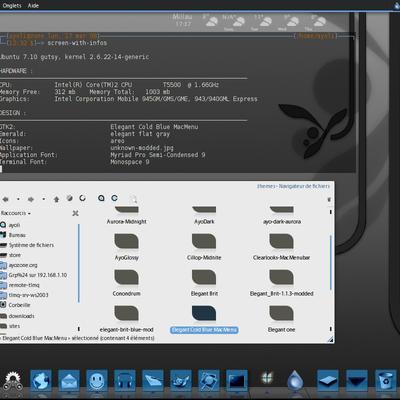
Task: Launch the smiley messenger dock icon
Action: pyautogui.click(x=97, y=381)
